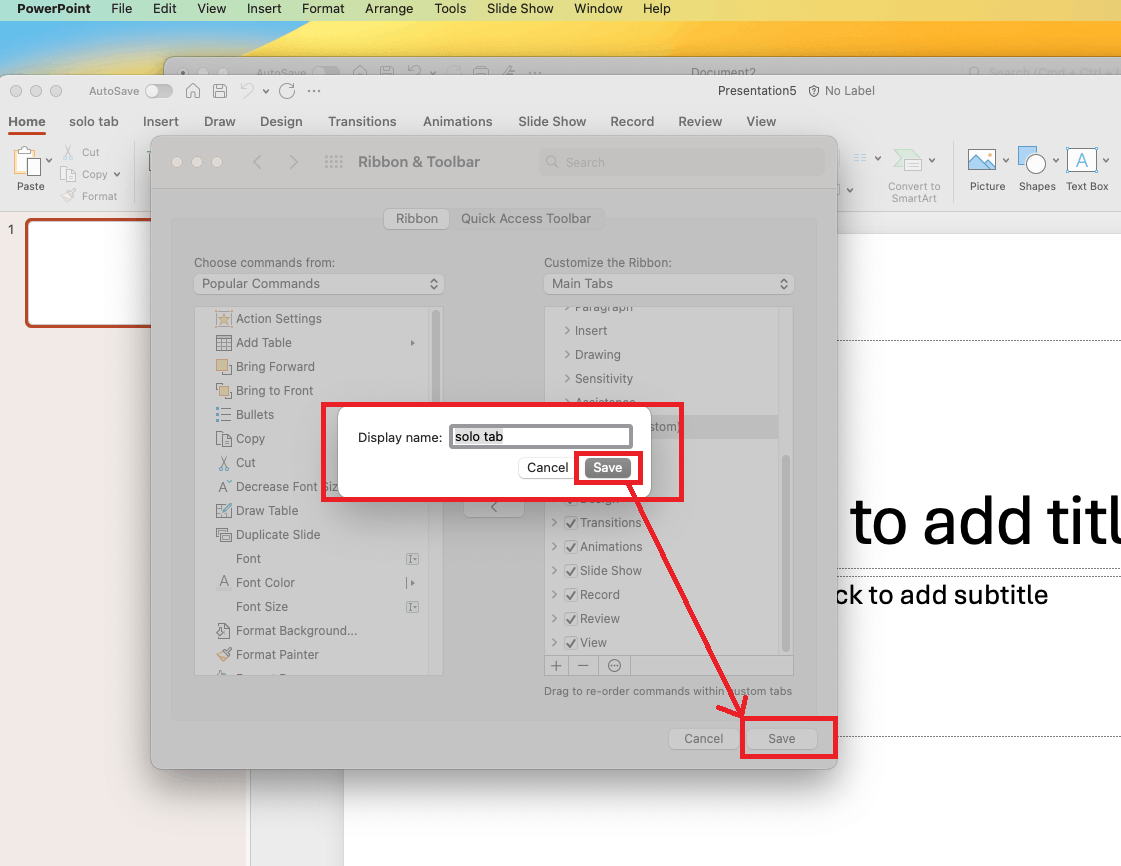Open the more options ellipsis in title bar
Image resolution: width=1121 pixels, height=866 pixels.
(x=314, y=91)
